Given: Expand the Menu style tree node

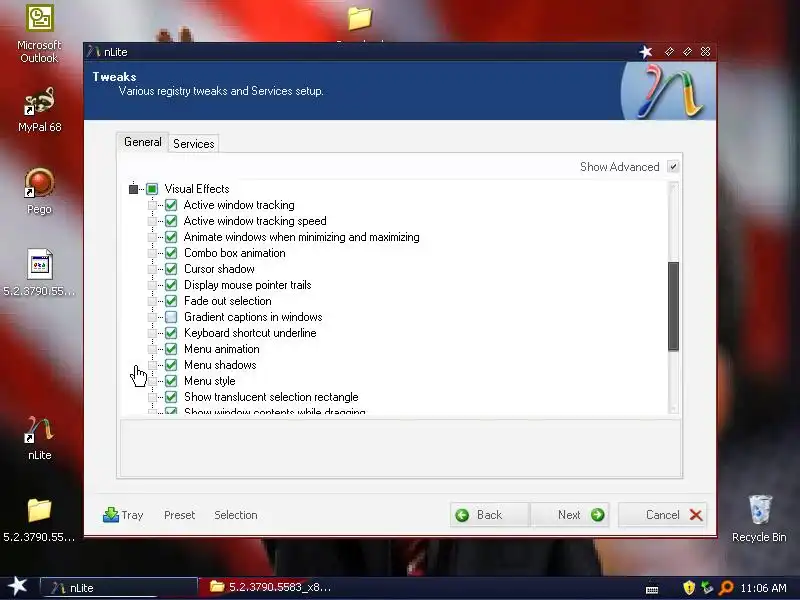Looking at the screenshot, I should pyautogui.click(x=152, y=381).
